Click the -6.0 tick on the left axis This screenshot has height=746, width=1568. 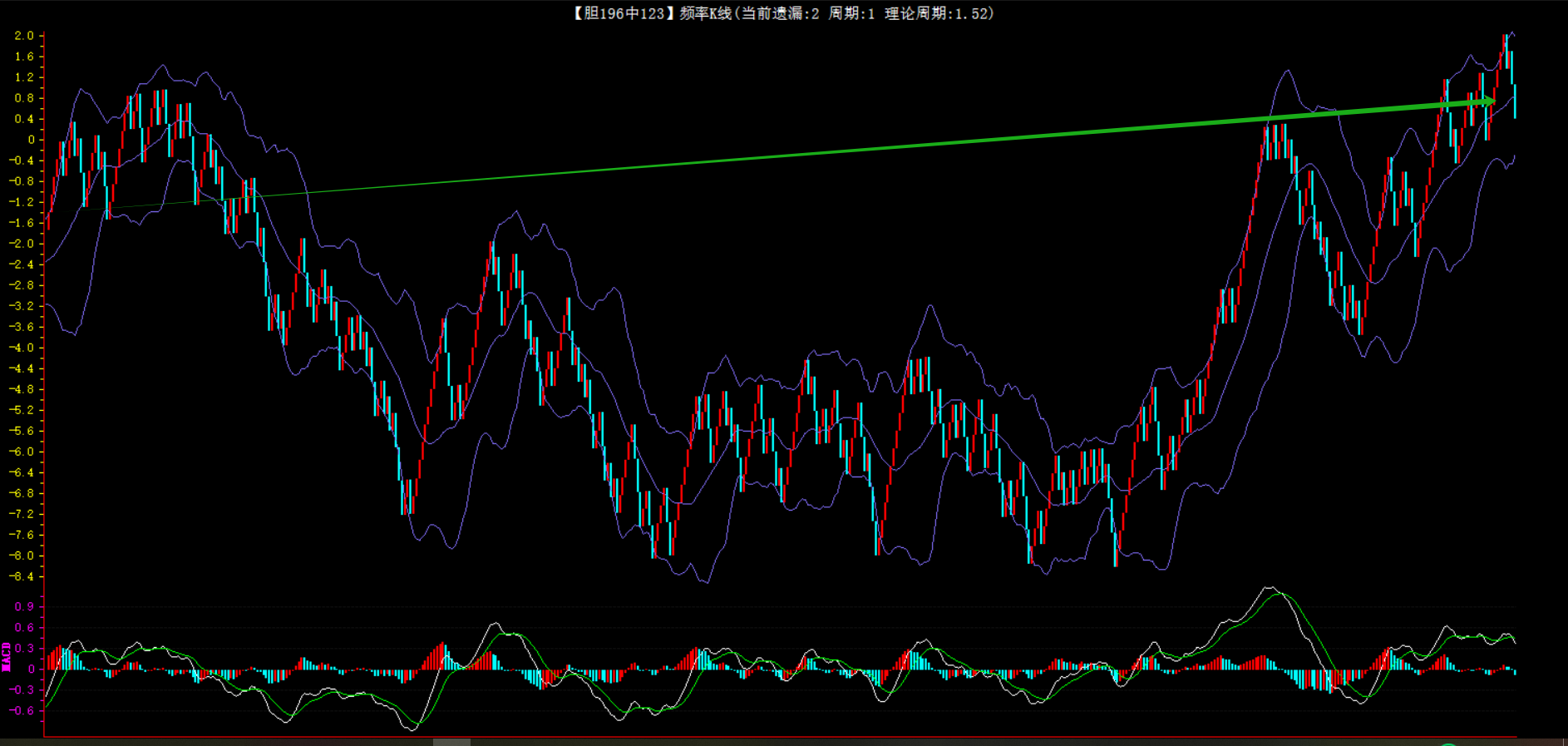point(22,452)
